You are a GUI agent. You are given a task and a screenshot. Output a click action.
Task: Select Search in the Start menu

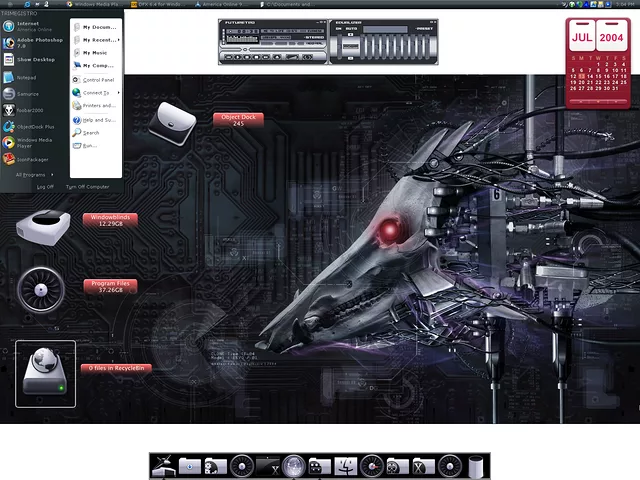pos(91,132)
